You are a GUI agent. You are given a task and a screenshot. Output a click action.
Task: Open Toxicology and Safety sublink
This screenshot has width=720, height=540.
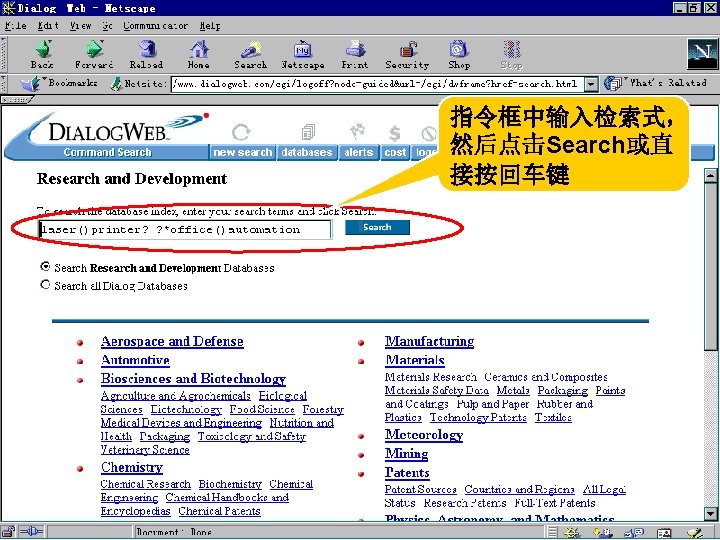click(252, 436)
